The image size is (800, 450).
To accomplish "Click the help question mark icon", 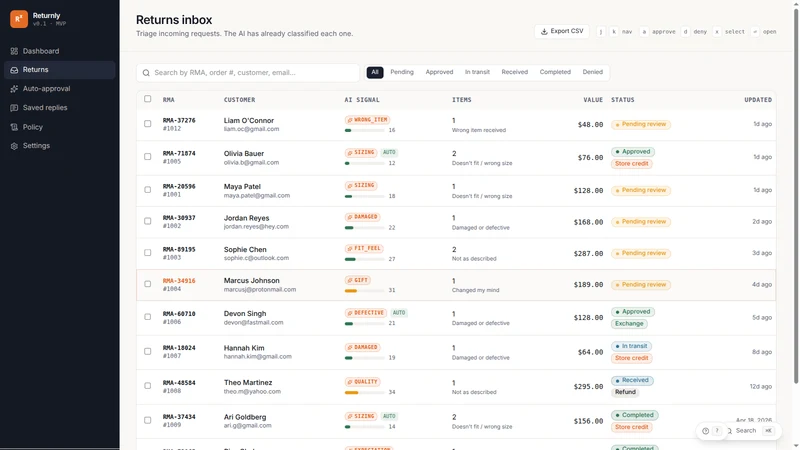I will tap(706, 431).
